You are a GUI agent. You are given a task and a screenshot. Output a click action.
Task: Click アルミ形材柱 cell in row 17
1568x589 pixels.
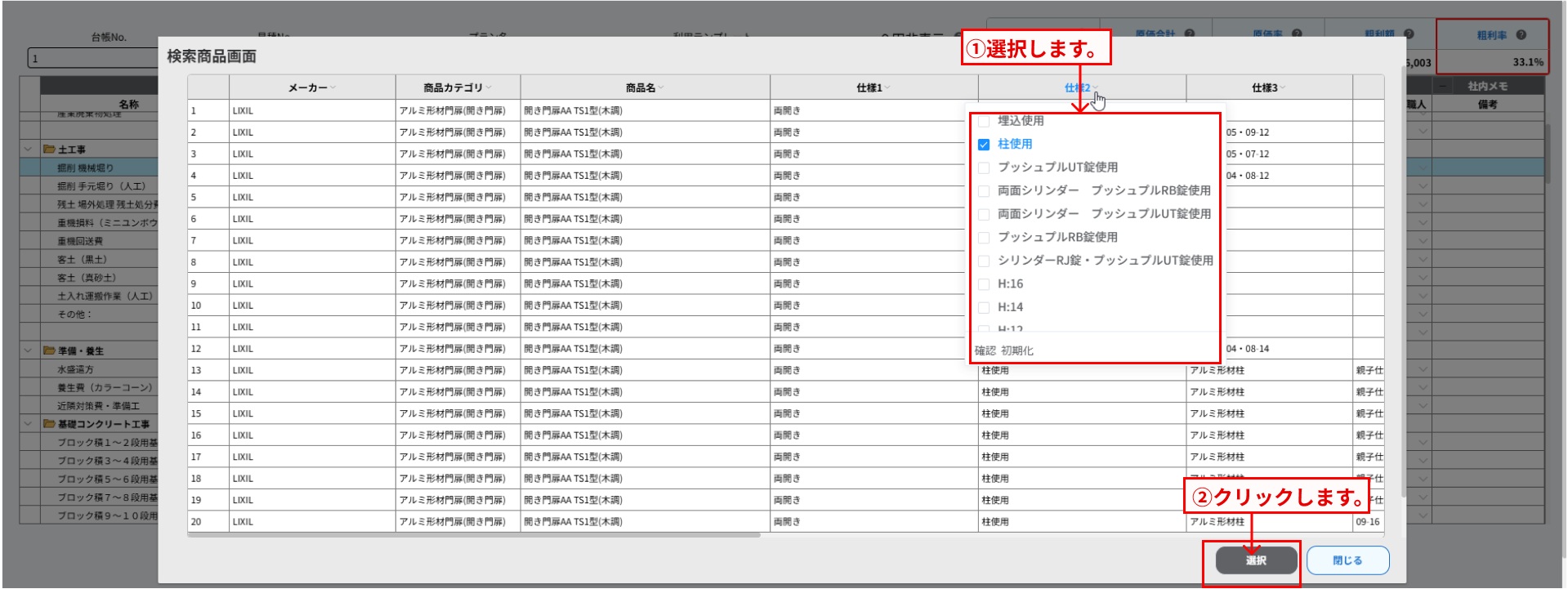point(1269,457)
